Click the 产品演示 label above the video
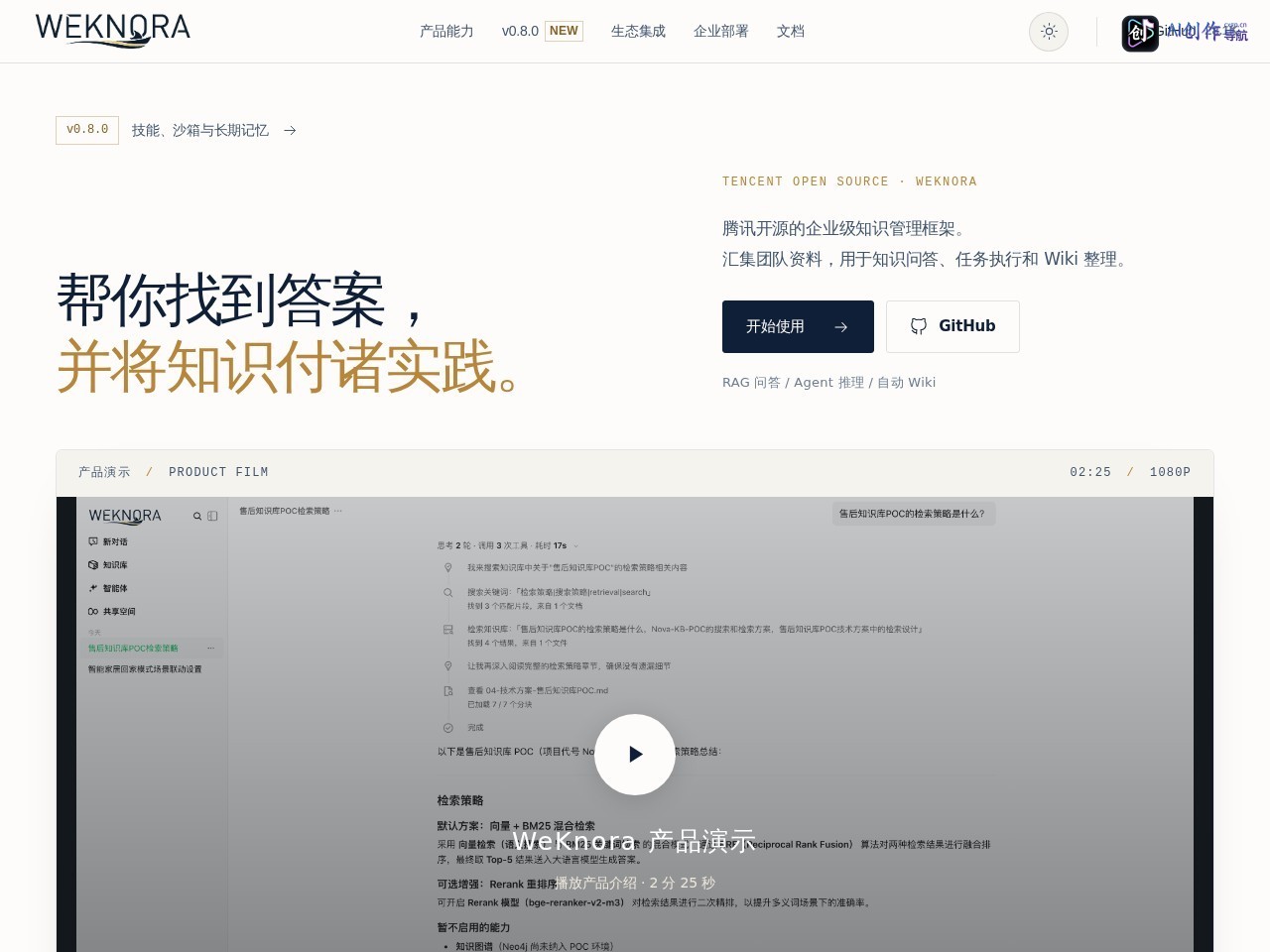This screenshot has height=952, width=1270. (x=104, y=472)
